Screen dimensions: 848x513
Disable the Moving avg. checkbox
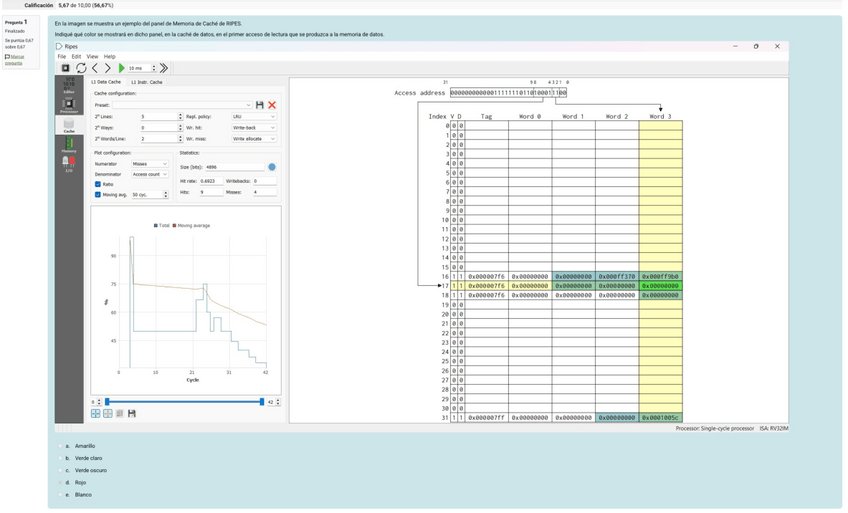click(x=98, y=195)
